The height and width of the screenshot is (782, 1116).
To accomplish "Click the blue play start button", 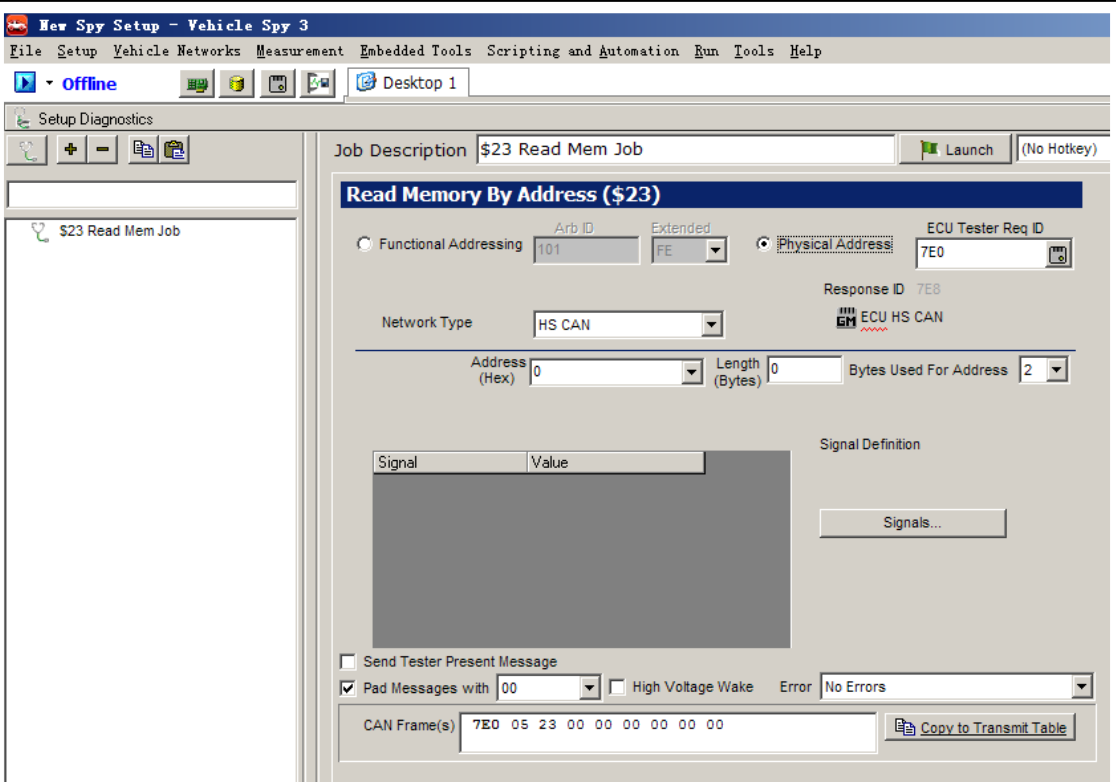I will 25,83.
